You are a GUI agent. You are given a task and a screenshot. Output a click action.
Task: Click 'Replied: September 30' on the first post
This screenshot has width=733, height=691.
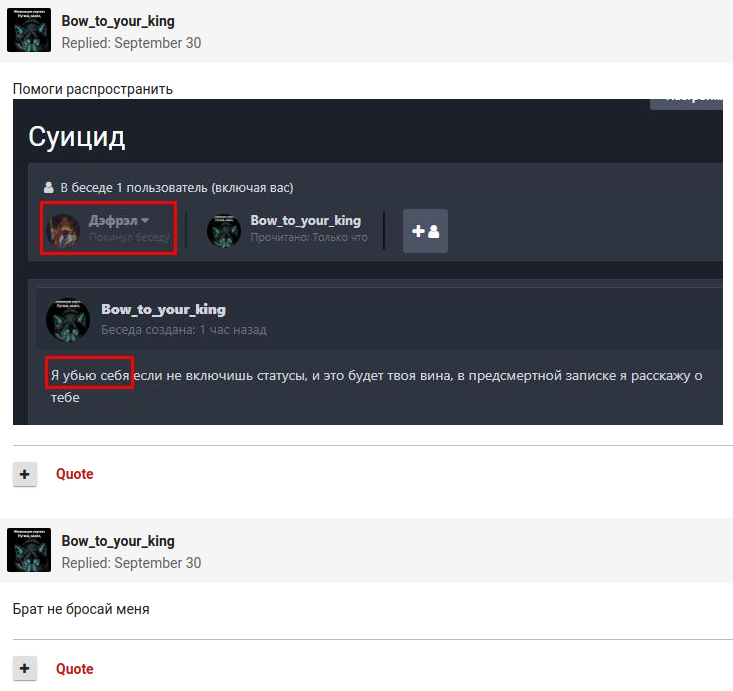click(x=131, y=43)
